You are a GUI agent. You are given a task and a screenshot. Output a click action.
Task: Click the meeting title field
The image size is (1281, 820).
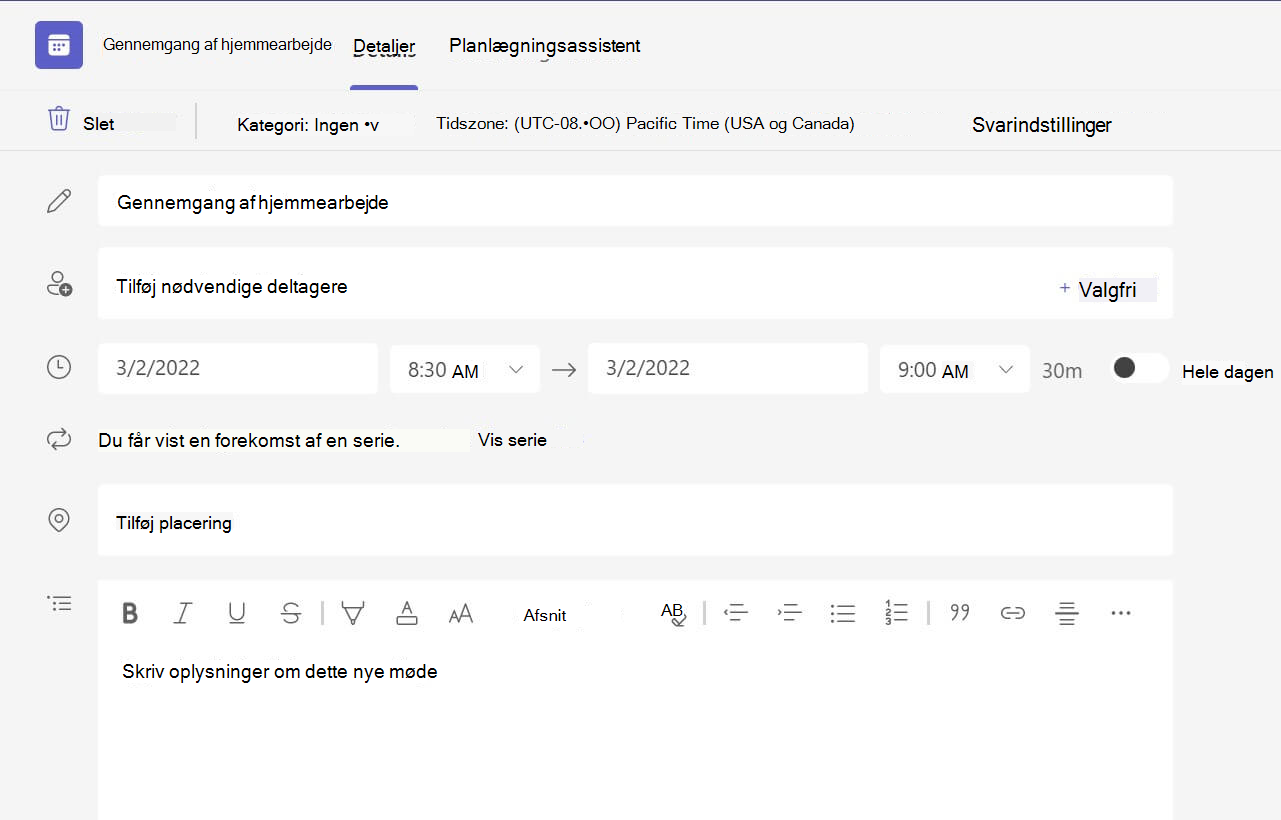click(x=635, y=201)
